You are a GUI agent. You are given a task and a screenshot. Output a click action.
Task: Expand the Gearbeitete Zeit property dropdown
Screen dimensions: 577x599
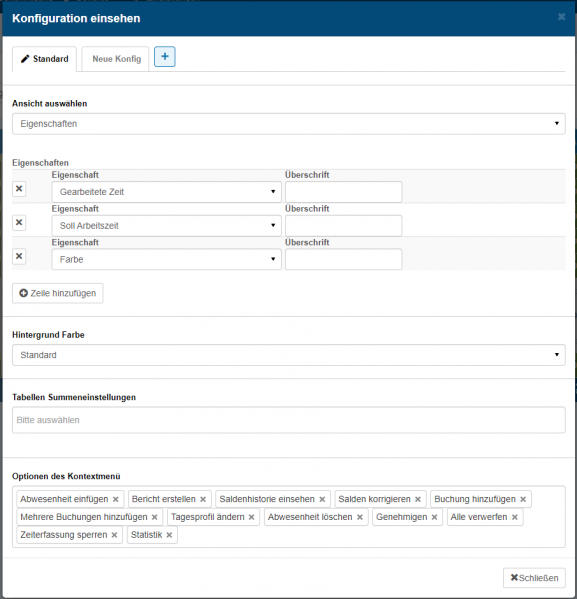(x=166, y=192)
